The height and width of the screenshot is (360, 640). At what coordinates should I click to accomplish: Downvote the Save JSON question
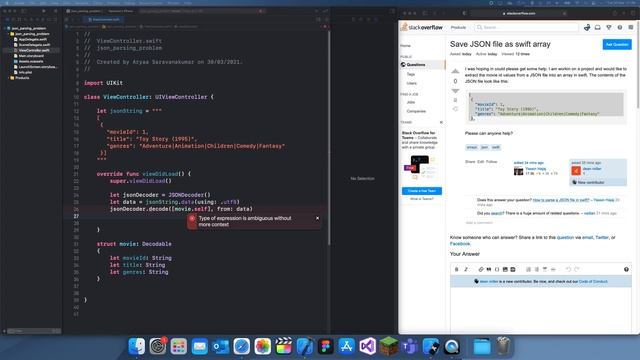click(456, 91)
